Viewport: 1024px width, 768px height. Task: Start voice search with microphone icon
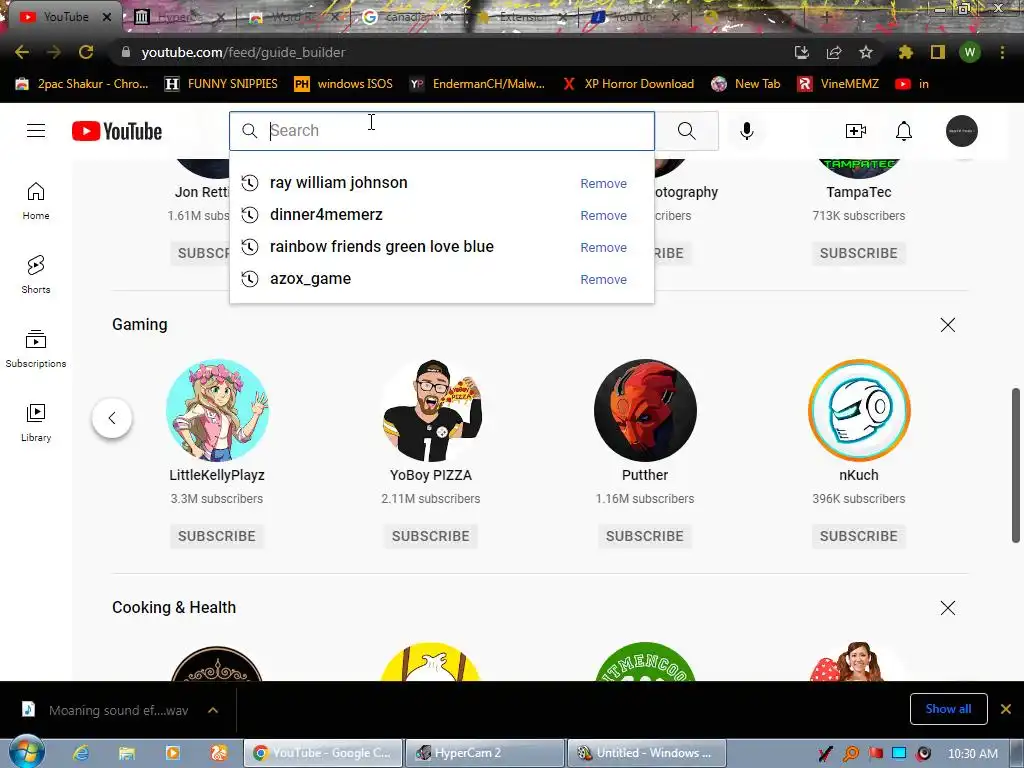click(746, 131)
